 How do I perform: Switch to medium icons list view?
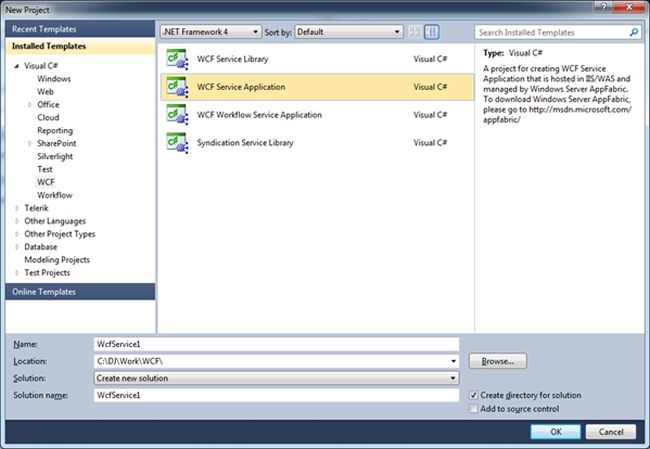tap(432, 32)
